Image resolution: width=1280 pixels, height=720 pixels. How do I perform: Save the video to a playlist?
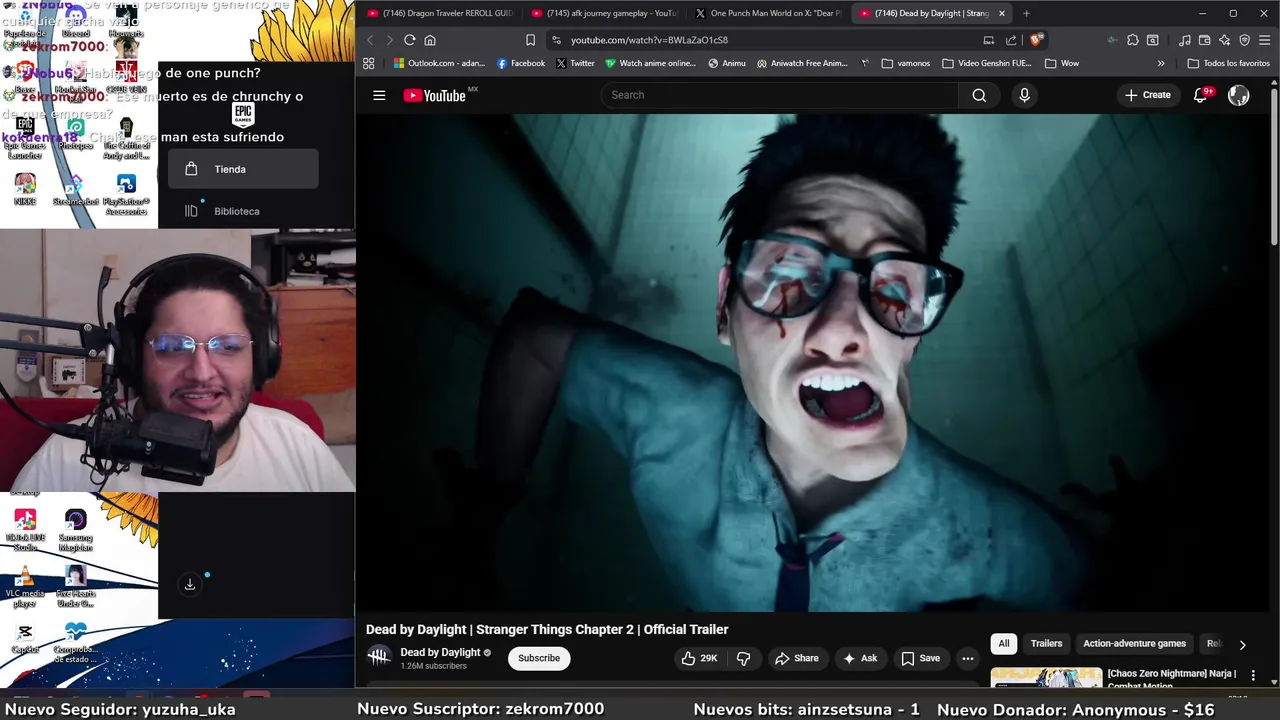(920, 658)
